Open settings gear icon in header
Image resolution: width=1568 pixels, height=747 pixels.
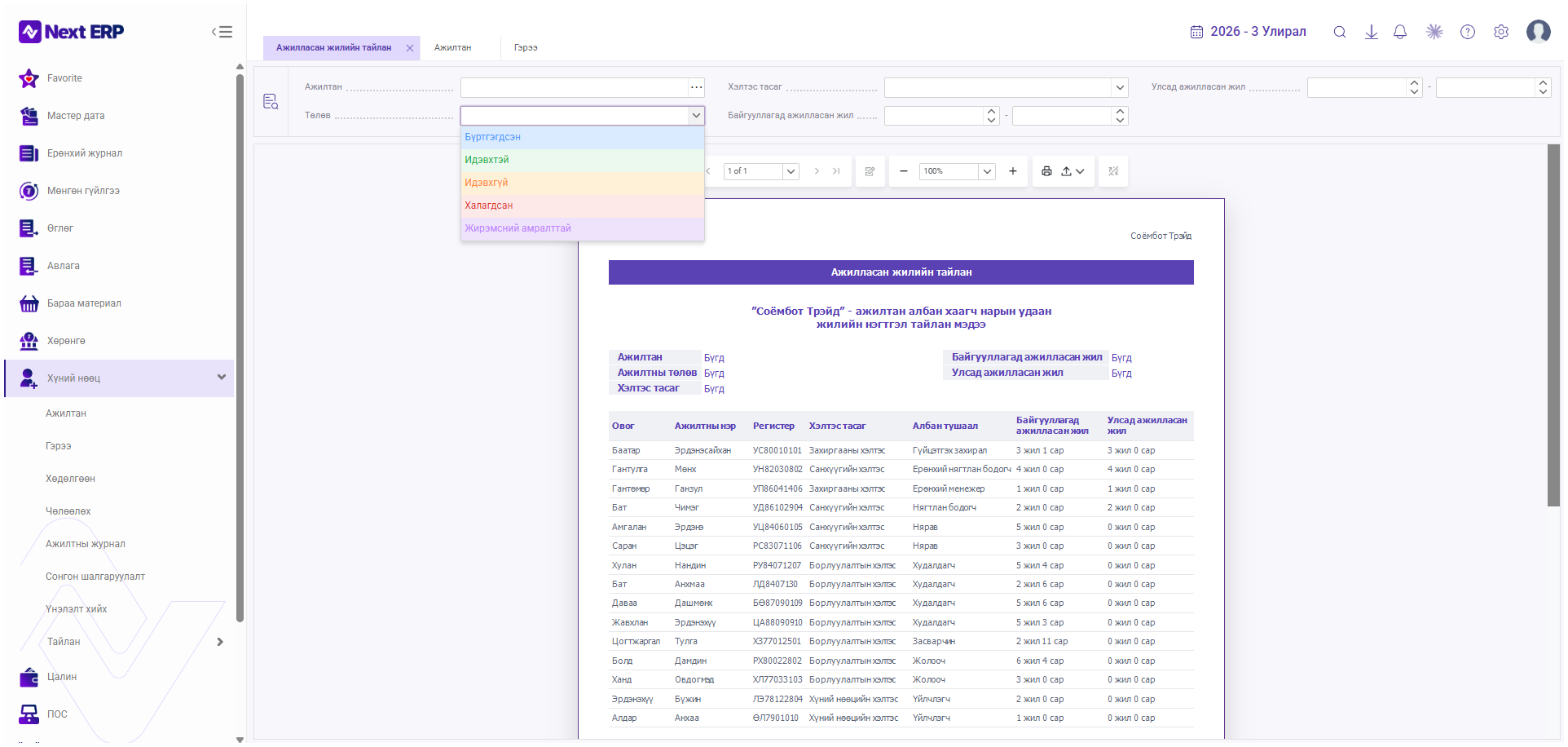coord(1501,32)
